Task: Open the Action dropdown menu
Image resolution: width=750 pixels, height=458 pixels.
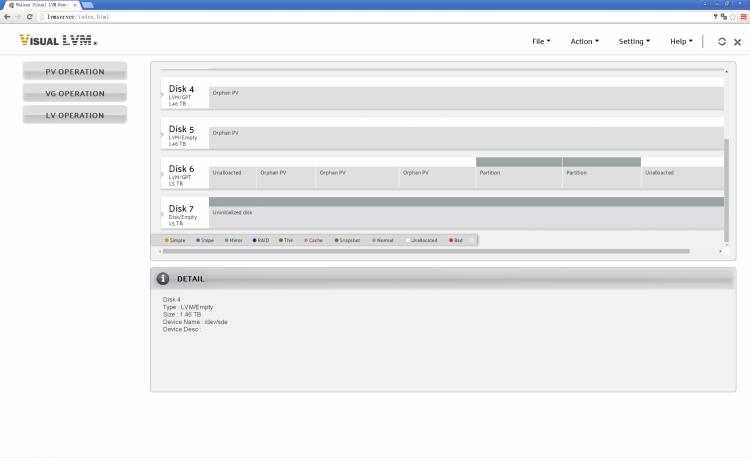Action: (584, 41)
